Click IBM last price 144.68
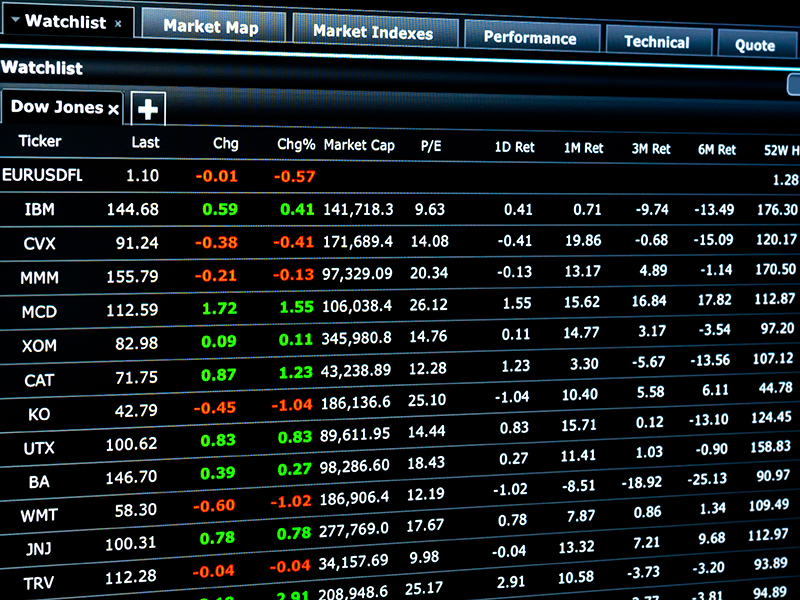Screen dimensions: 800x600 click(133, 209)
